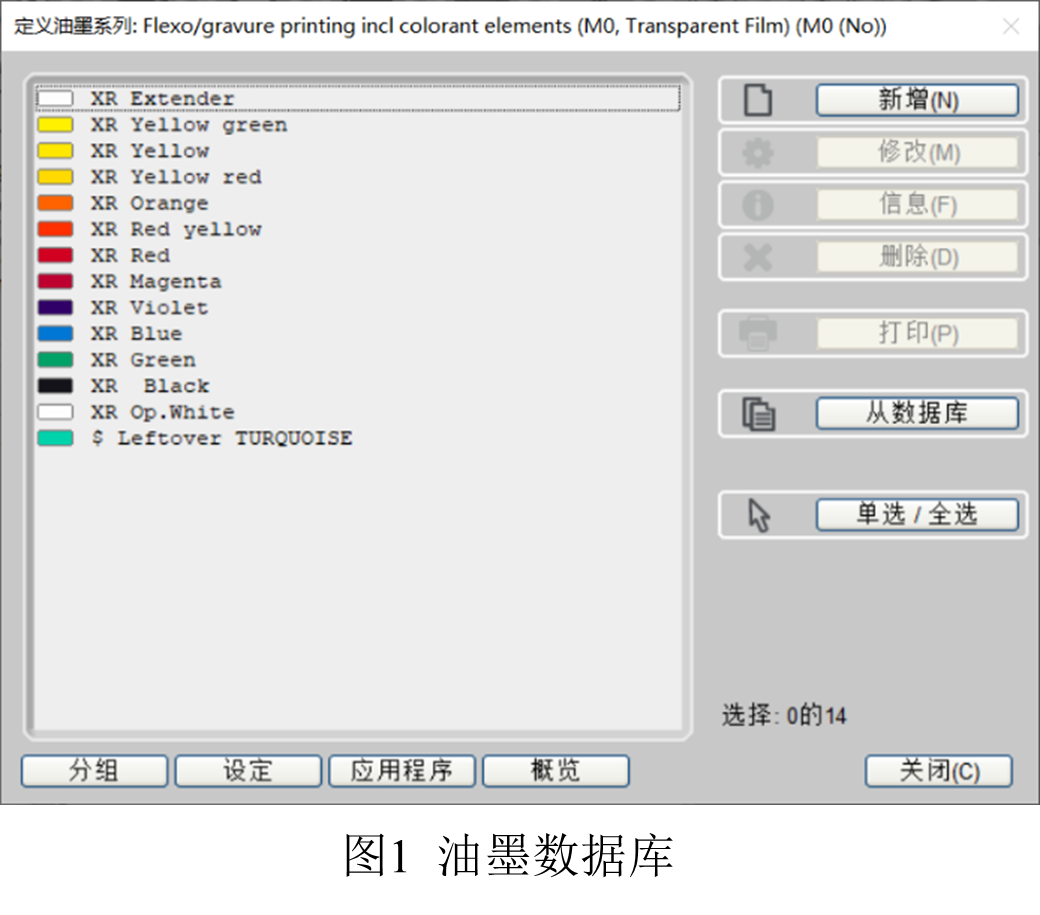Click the violet swatch of XR Violet
Screen dimensions: 1040x915
[x=55, y=308]
